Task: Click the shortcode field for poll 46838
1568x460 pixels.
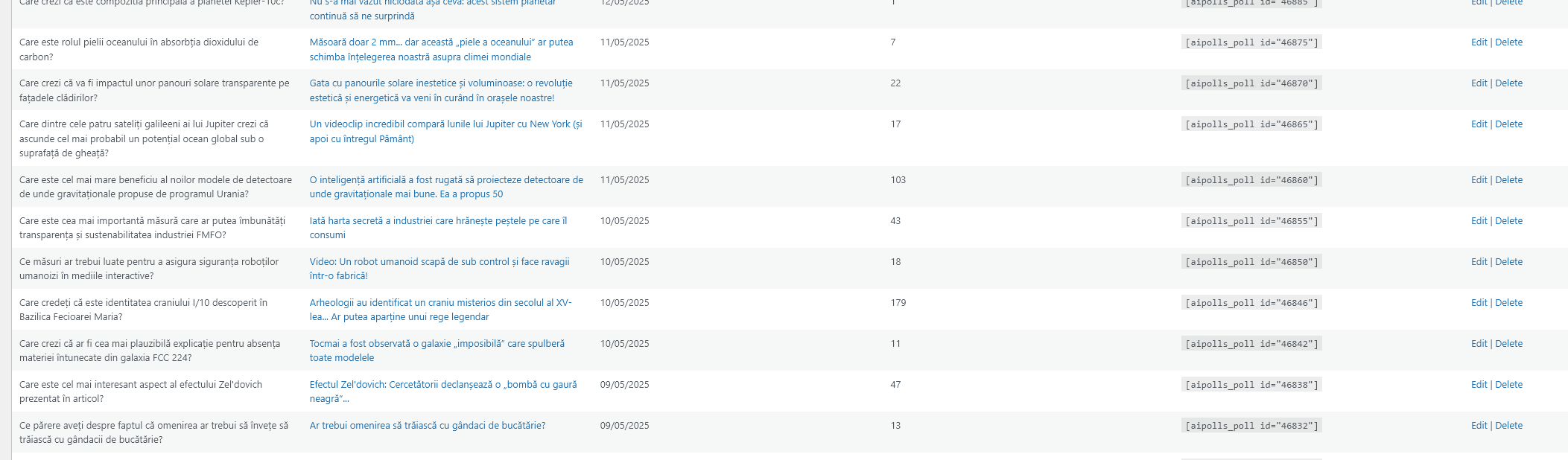Action: [x=1251, y=385]
